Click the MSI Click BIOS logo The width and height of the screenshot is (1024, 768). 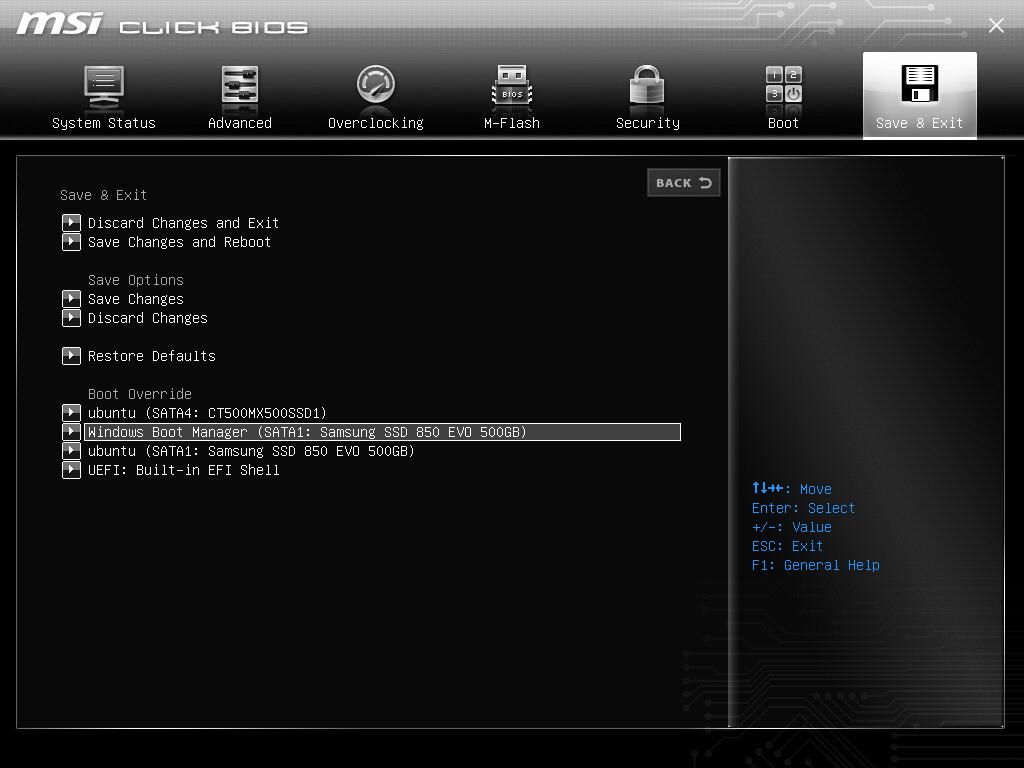[x=161, y=24]
